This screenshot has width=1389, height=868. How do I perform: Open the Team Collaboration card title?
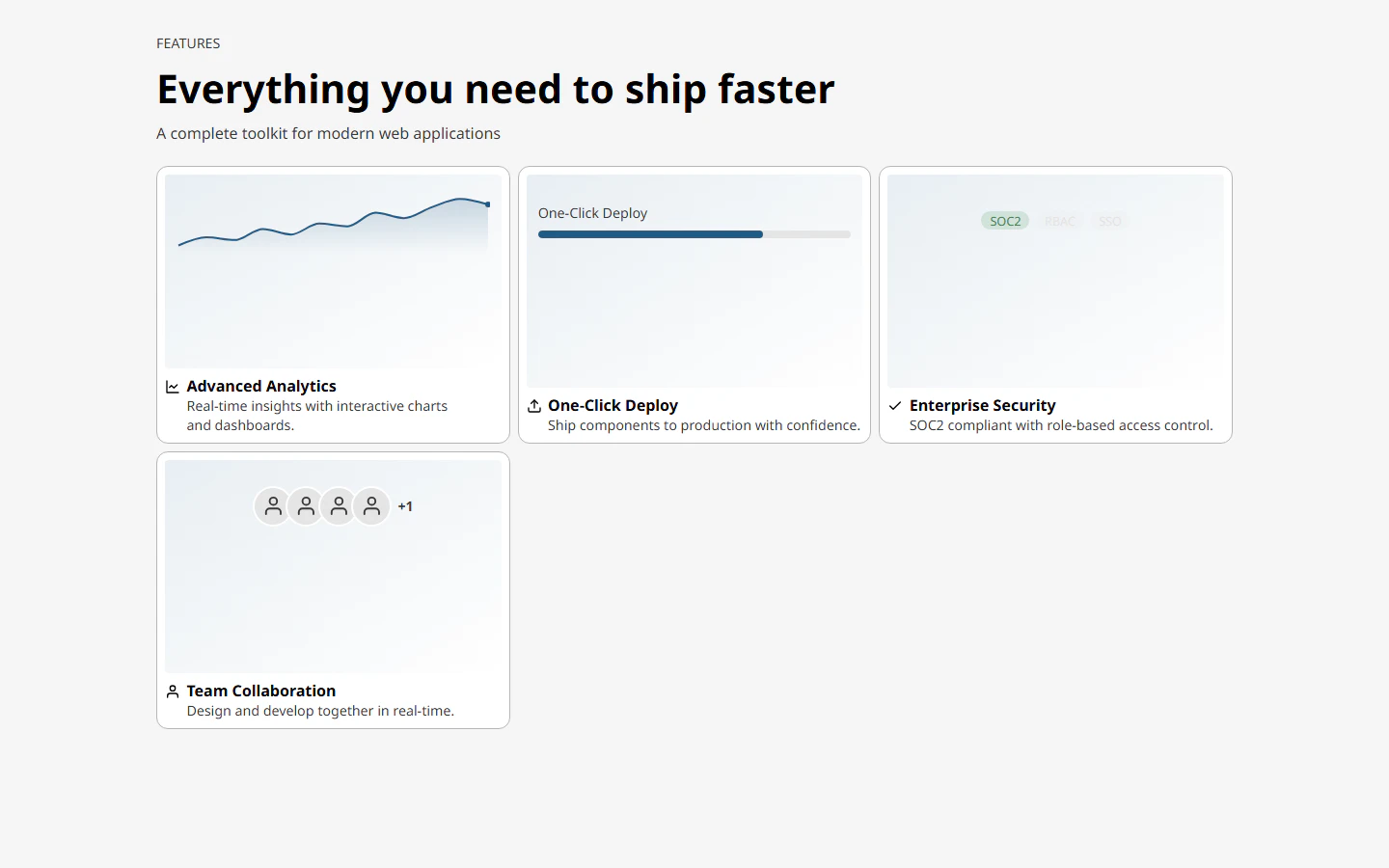261,691
